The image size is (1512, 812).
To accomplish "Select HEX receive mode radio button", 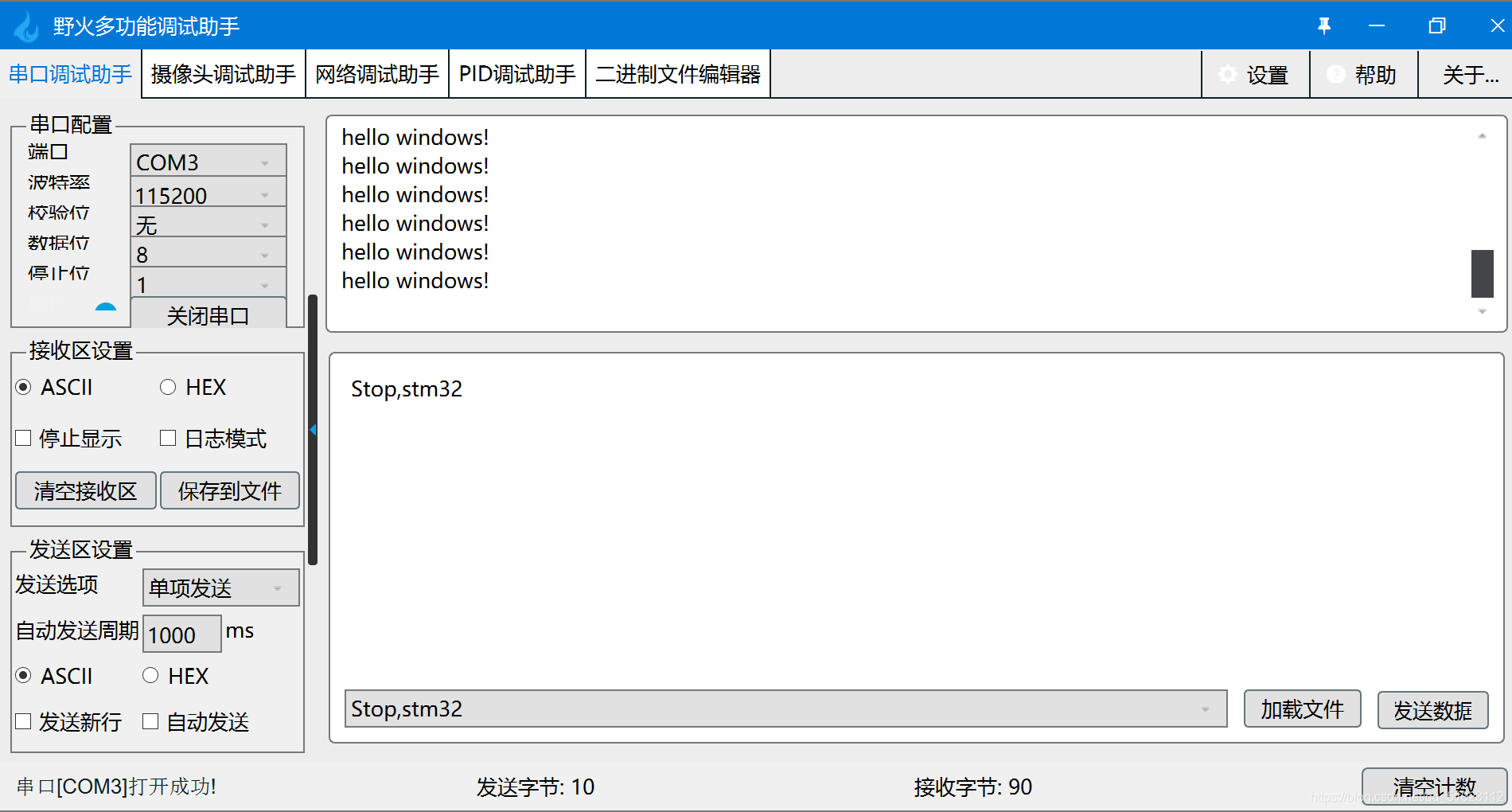I will 168,387.
